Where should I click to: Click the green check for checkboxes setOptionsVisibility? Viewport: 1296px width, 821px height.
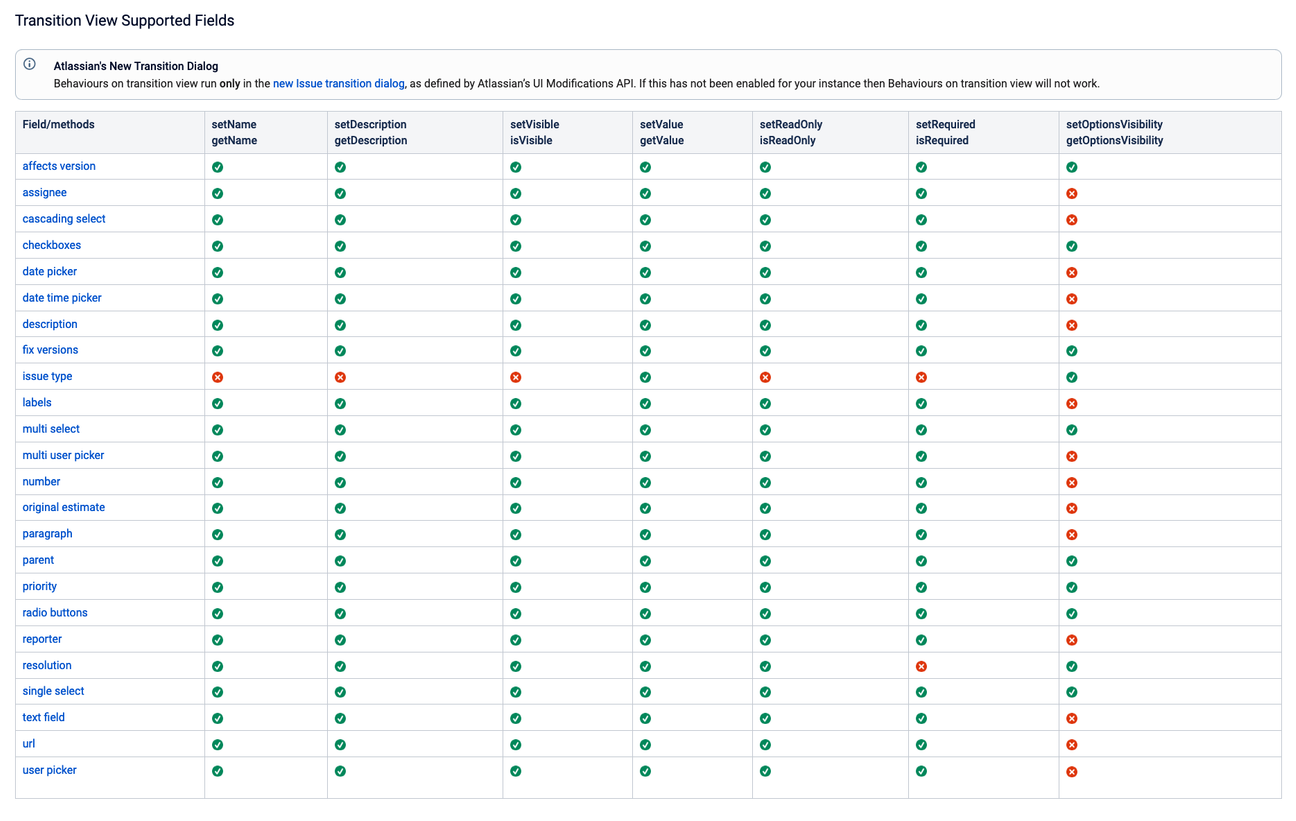(1072, 246)
